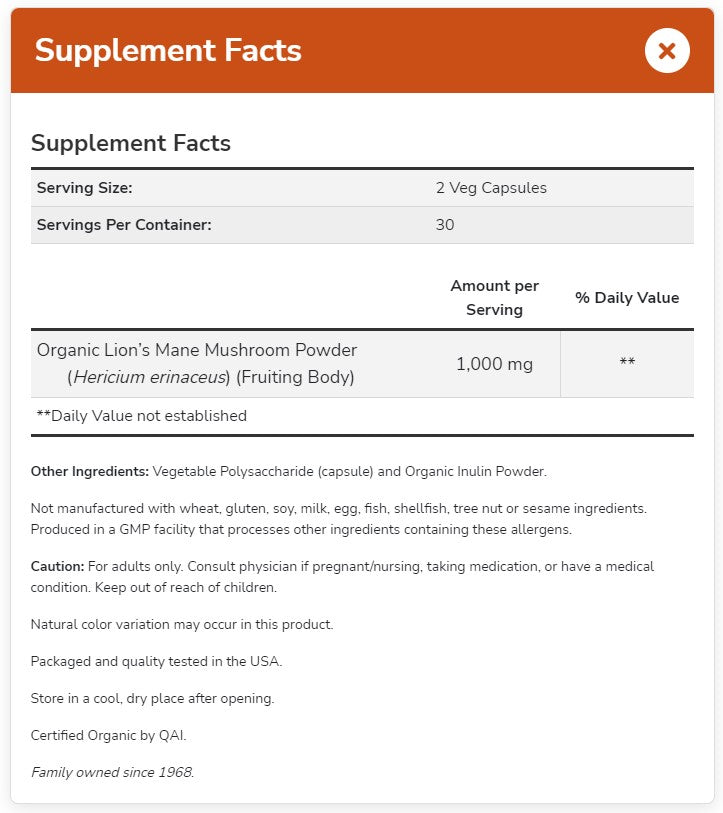Select the Serving Size label

85,188
